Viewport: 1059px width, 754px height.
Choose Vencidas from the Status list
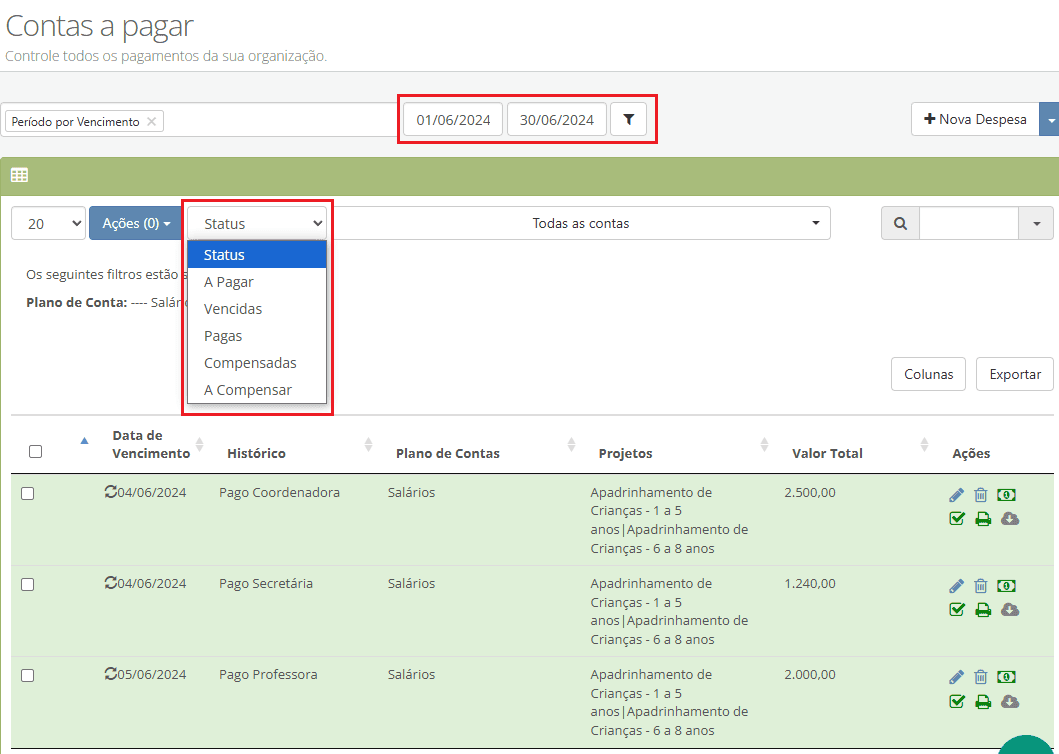pos(257,309)
